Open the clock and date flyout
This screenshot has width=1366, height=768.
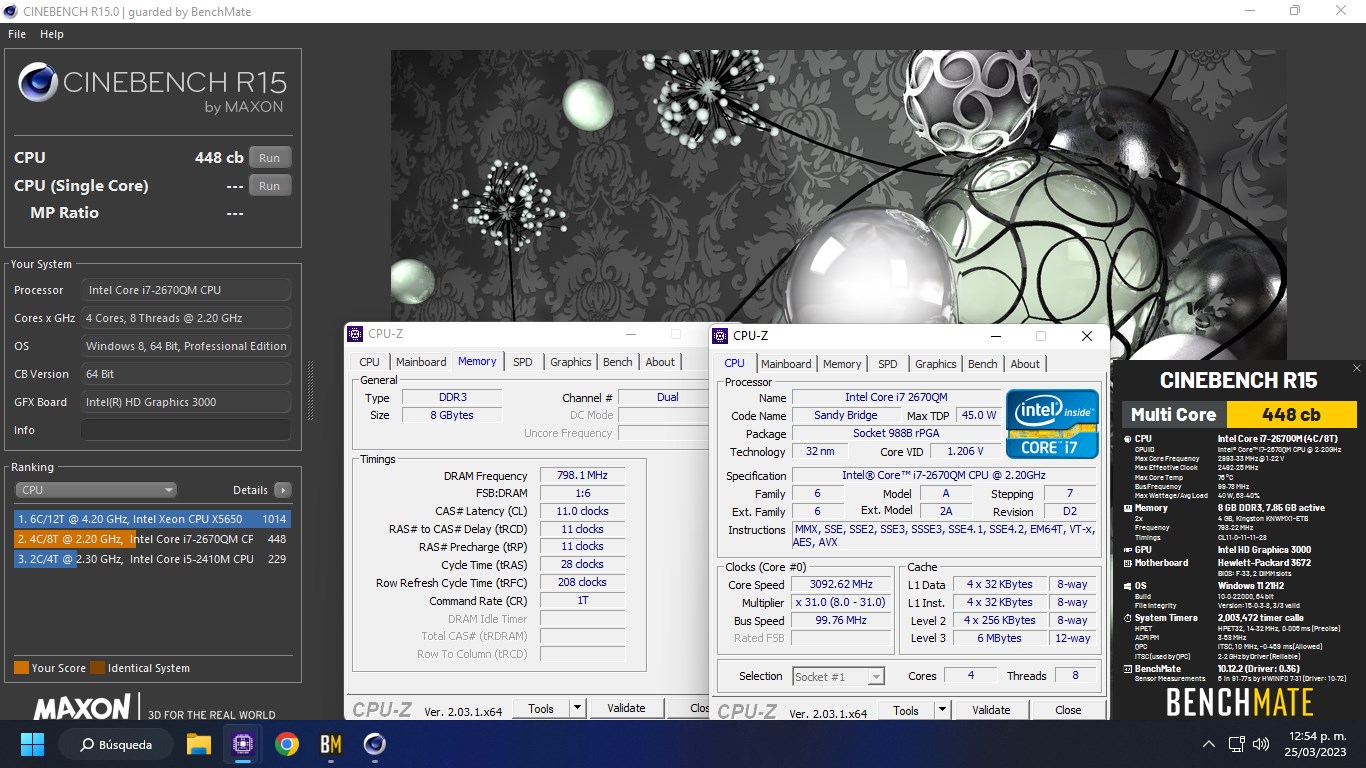[x=1314, y=744]
